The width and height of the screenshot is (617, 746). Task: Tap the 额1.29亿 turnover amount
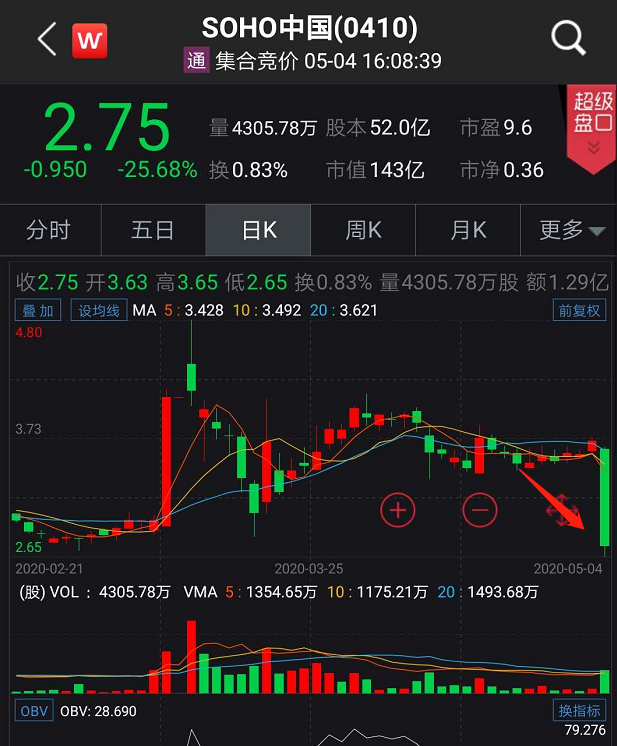coord(567,283)
